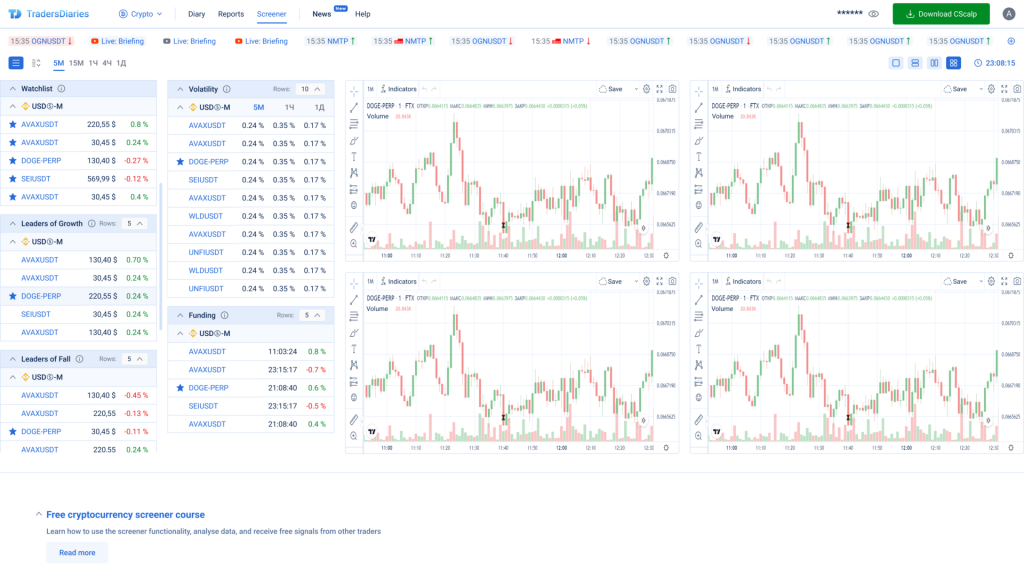
Task: Open the Diary menu item
Action: (x=196, y=14)
